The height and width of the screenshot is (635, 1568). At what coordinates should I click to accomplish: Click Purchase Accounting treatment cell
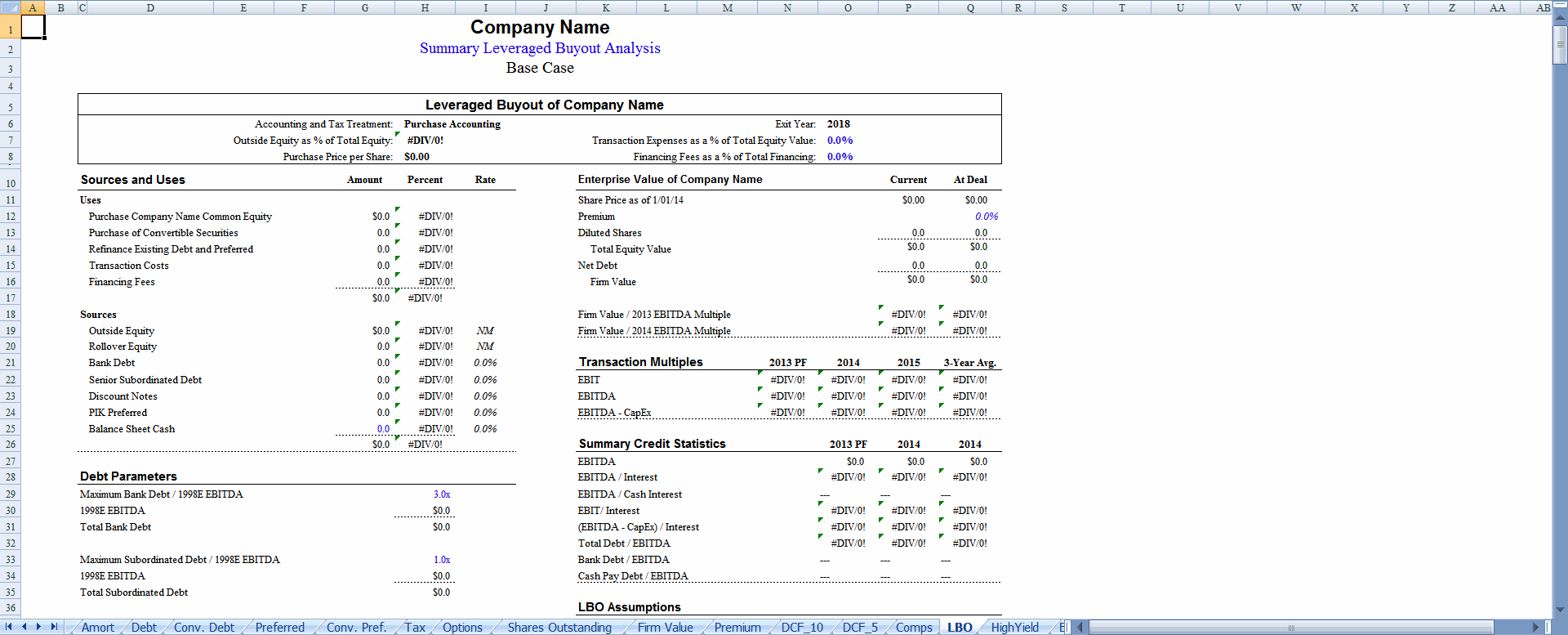[x=452, y=124]
